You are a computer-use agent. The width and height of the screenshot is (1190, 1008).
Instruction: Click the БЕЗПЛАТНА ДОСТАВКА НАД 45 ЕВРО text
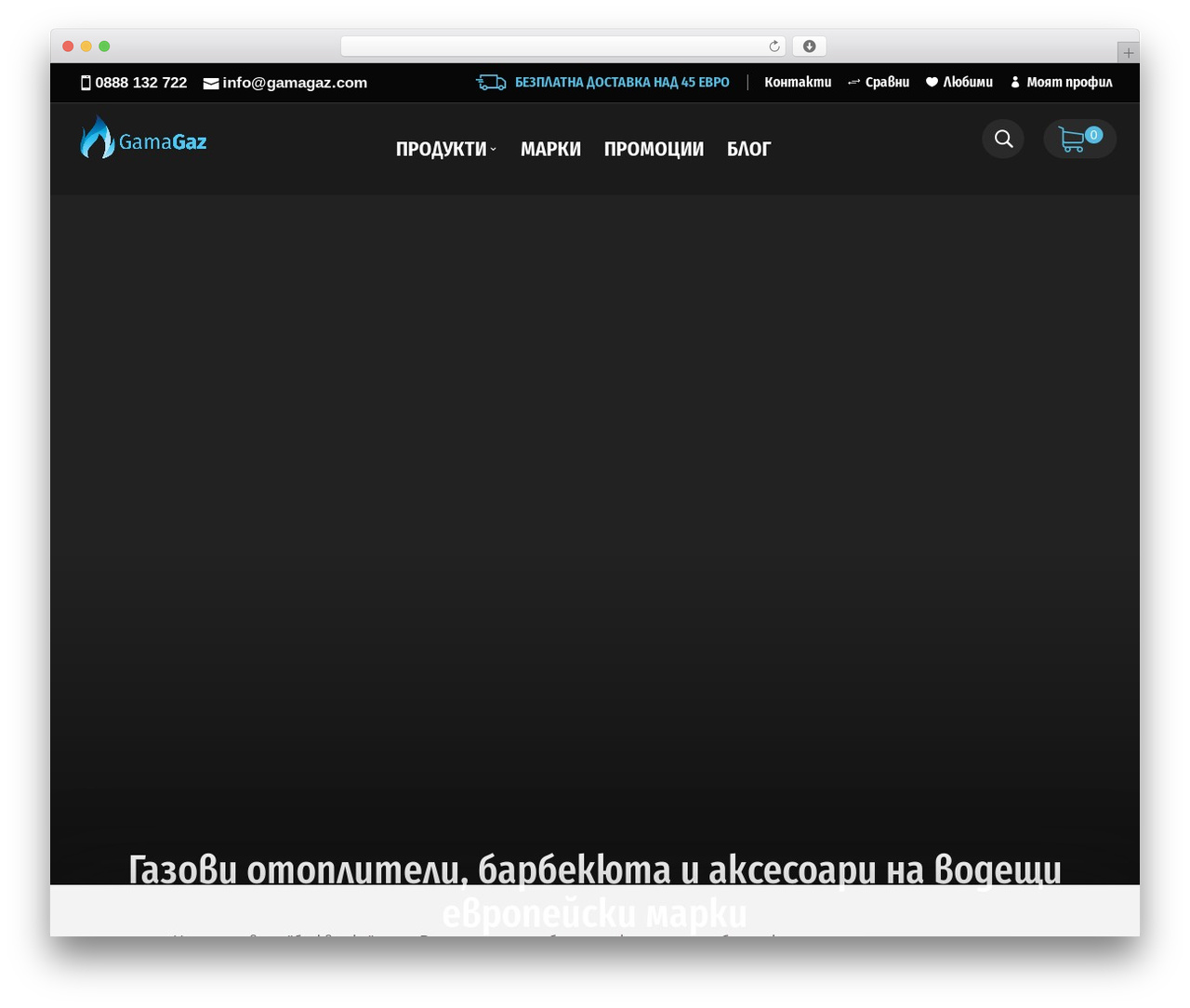pyautogui.click(x=622, y=83)
